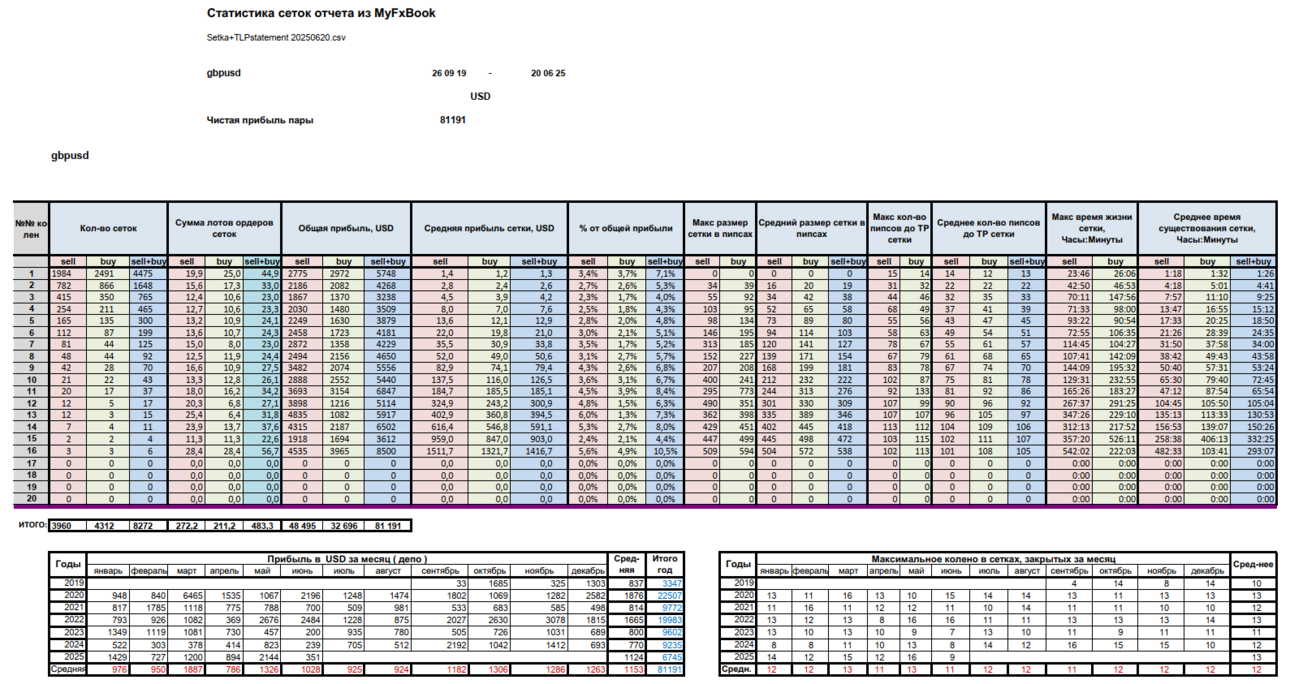Select the 'Прибыль в USD за месяц' table heading
Screen dimensions: 1290x684
point(347,559)
